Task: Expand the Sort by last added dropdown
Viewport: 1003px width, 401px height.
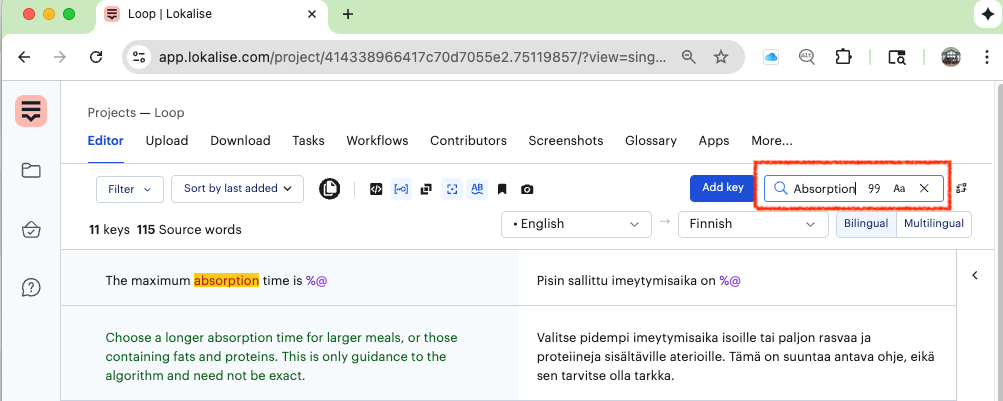Action: (237, 188)
